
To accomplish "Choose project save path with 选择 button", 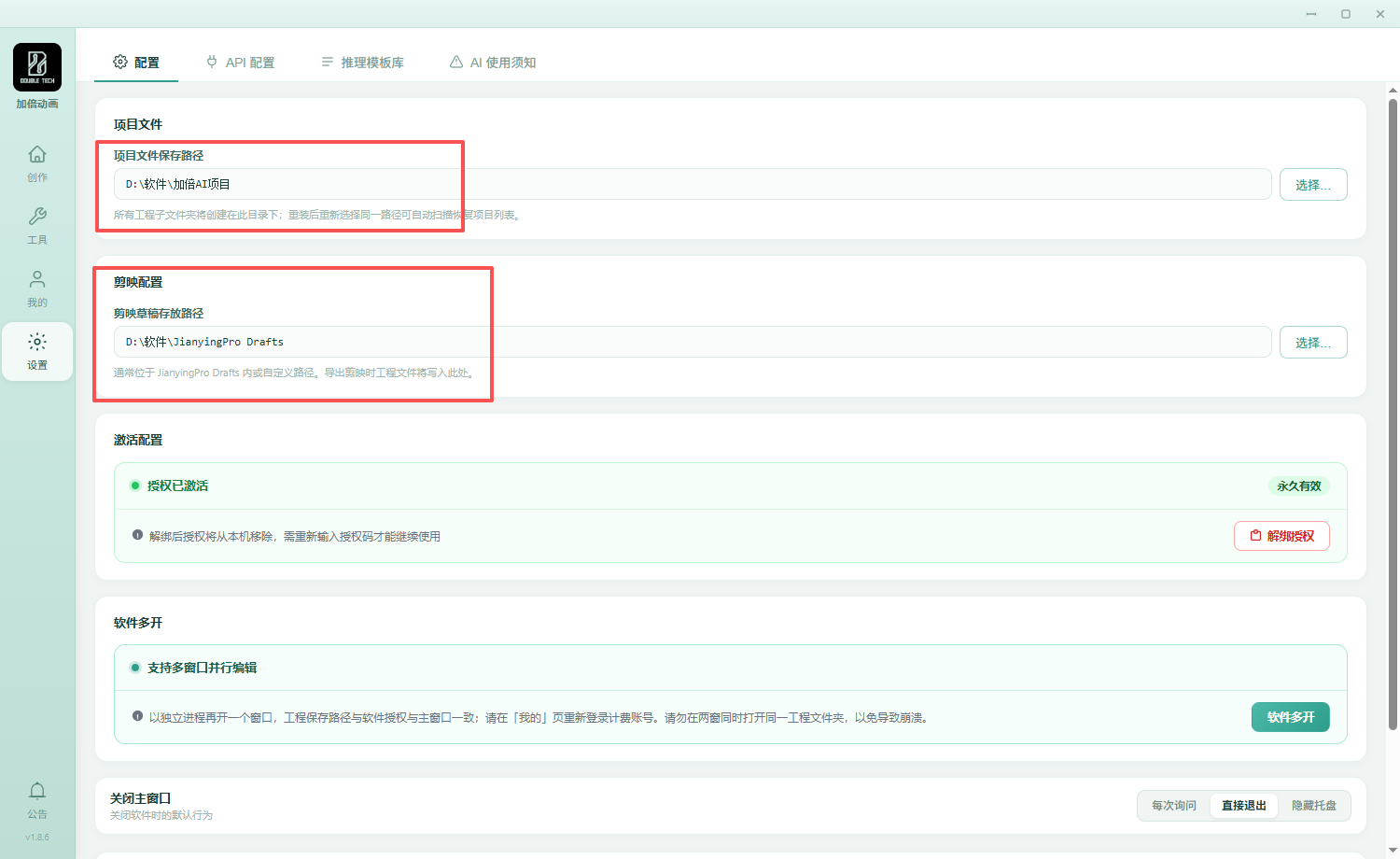I will [x=1313, y=185].
